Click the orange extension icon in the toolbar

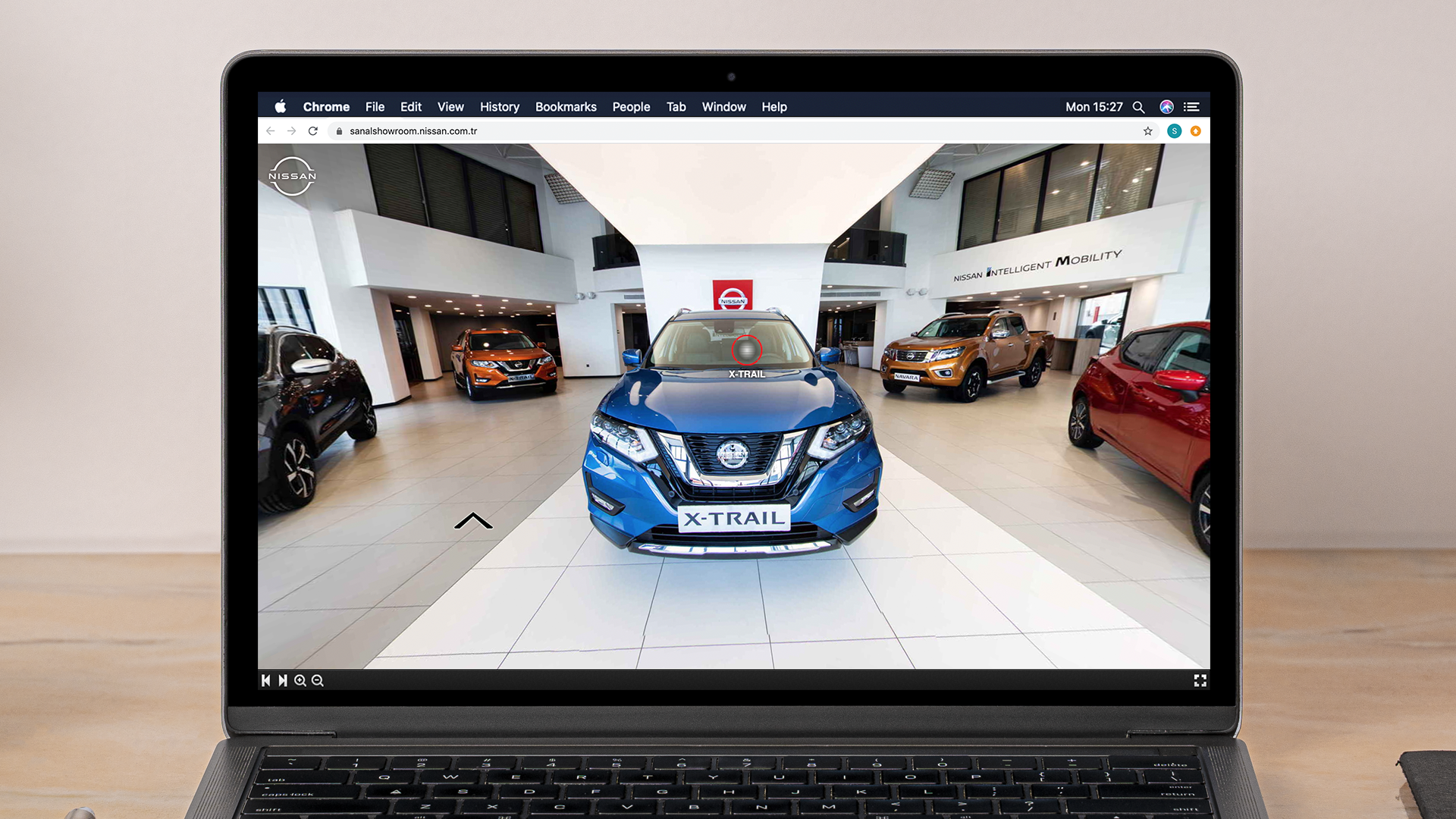1196,131
